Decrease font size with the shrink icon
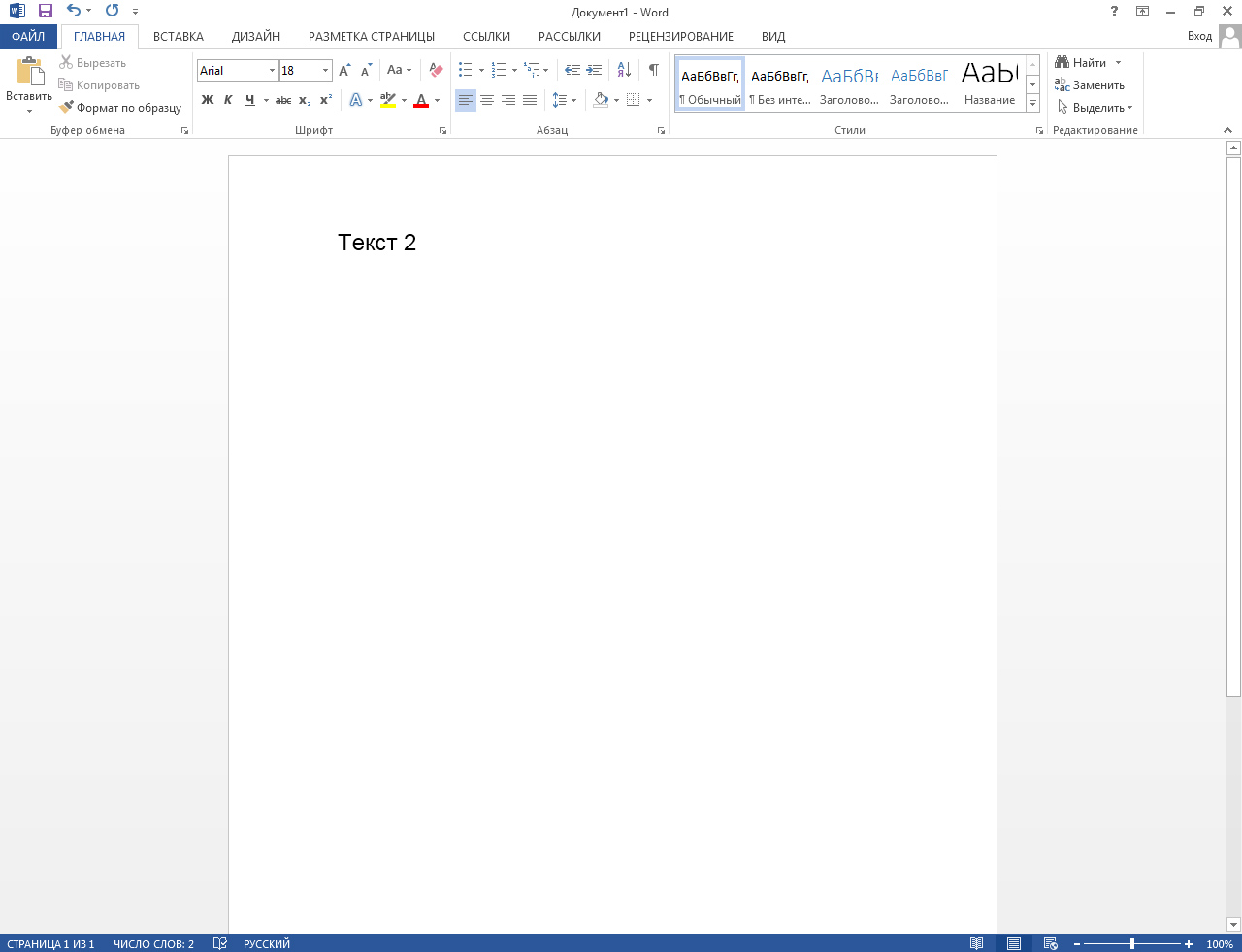Screen dimensions: 1242x952 (x=366, y=71)
